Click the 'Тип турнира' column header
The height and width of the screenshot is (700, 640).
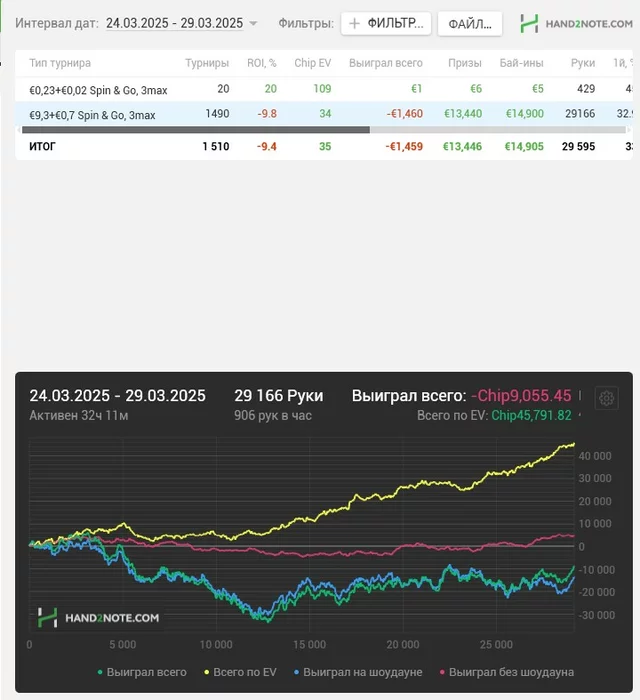(60, 63)
